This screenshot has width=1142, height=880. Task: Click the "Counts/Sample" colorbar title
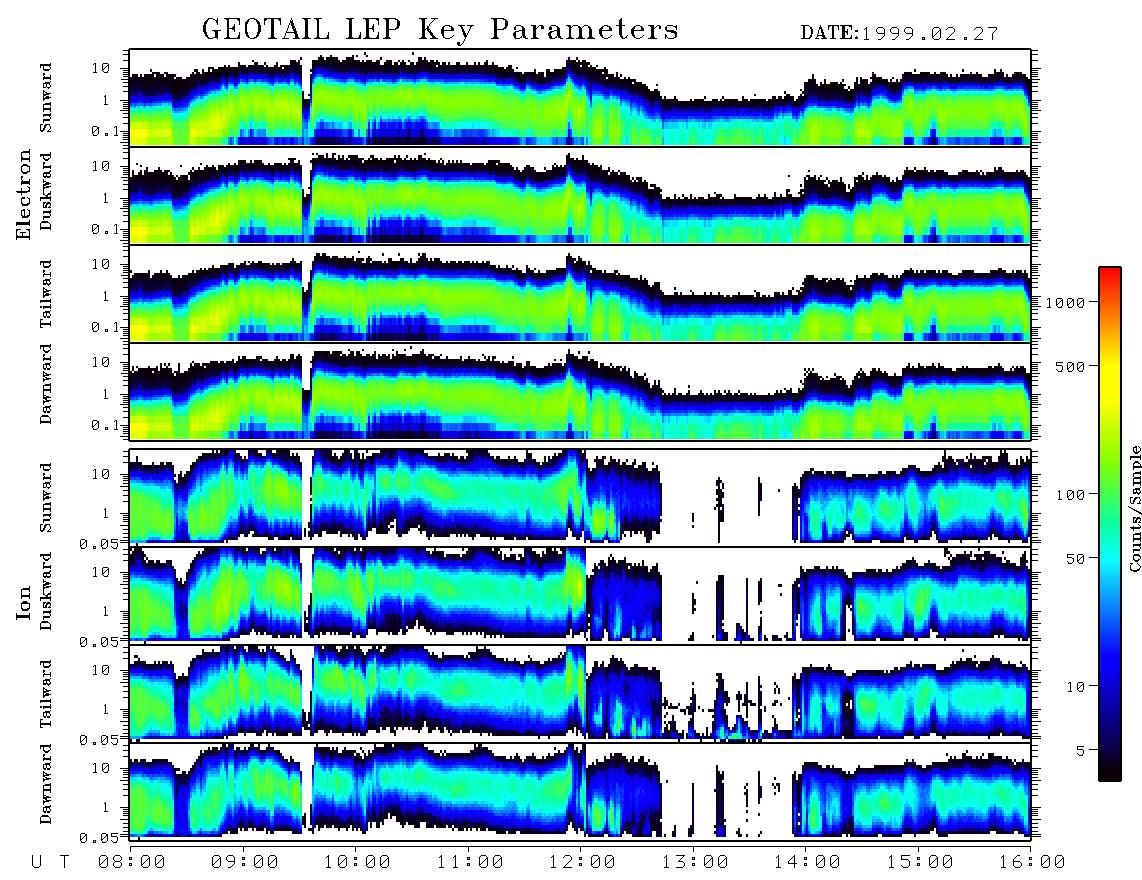[1134, 508]
